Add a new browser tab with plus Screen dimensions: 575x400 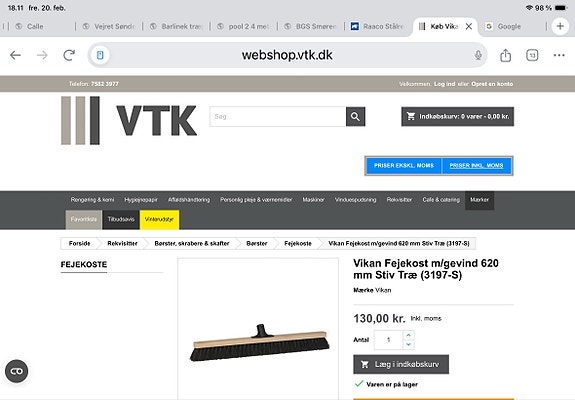(x=560, y=26)
